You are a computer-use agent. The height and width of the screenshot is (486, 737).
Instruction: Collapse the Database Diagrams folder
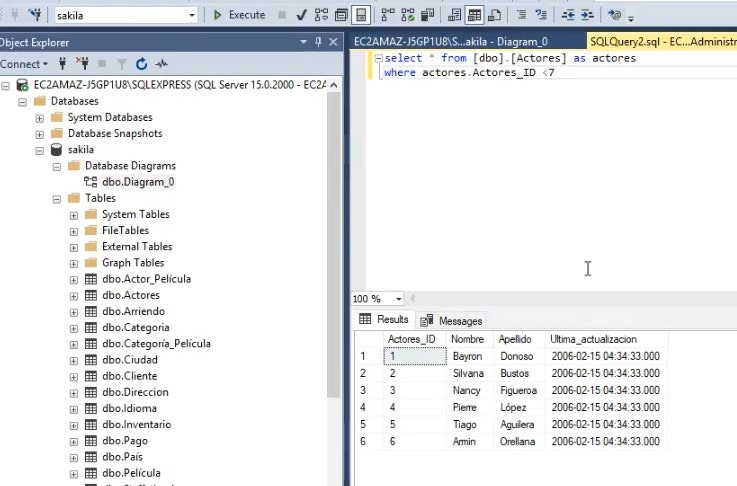click(x=57, y=167)
